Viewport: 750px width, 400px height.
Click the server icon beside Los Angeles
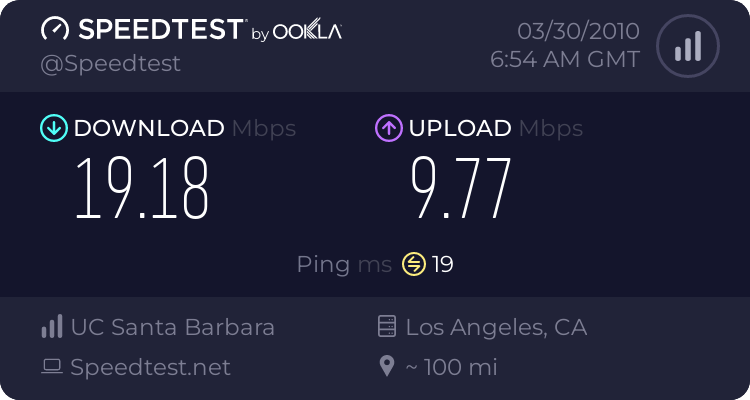point(387,327)
